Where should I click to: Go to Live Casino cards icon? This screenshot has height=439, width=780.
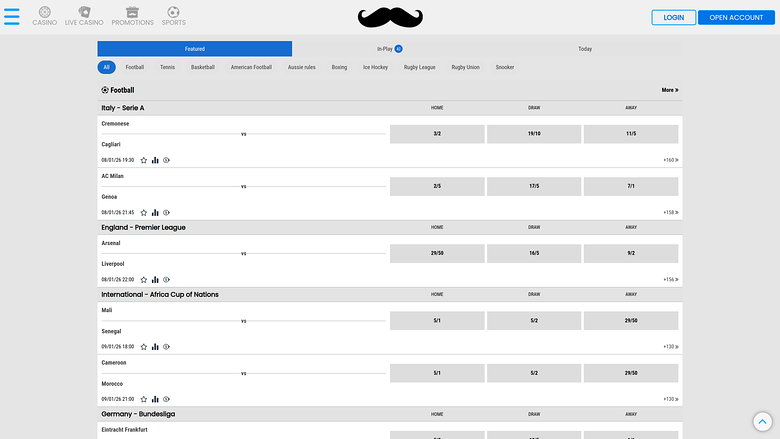tap(84, 13)
